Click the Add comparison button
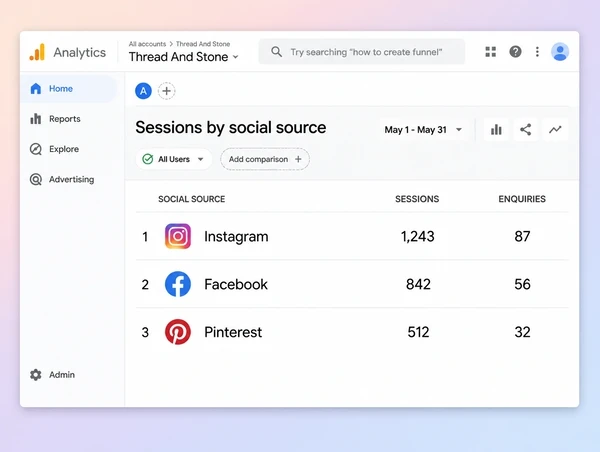 pyautogui.click(x=265, y=159)
